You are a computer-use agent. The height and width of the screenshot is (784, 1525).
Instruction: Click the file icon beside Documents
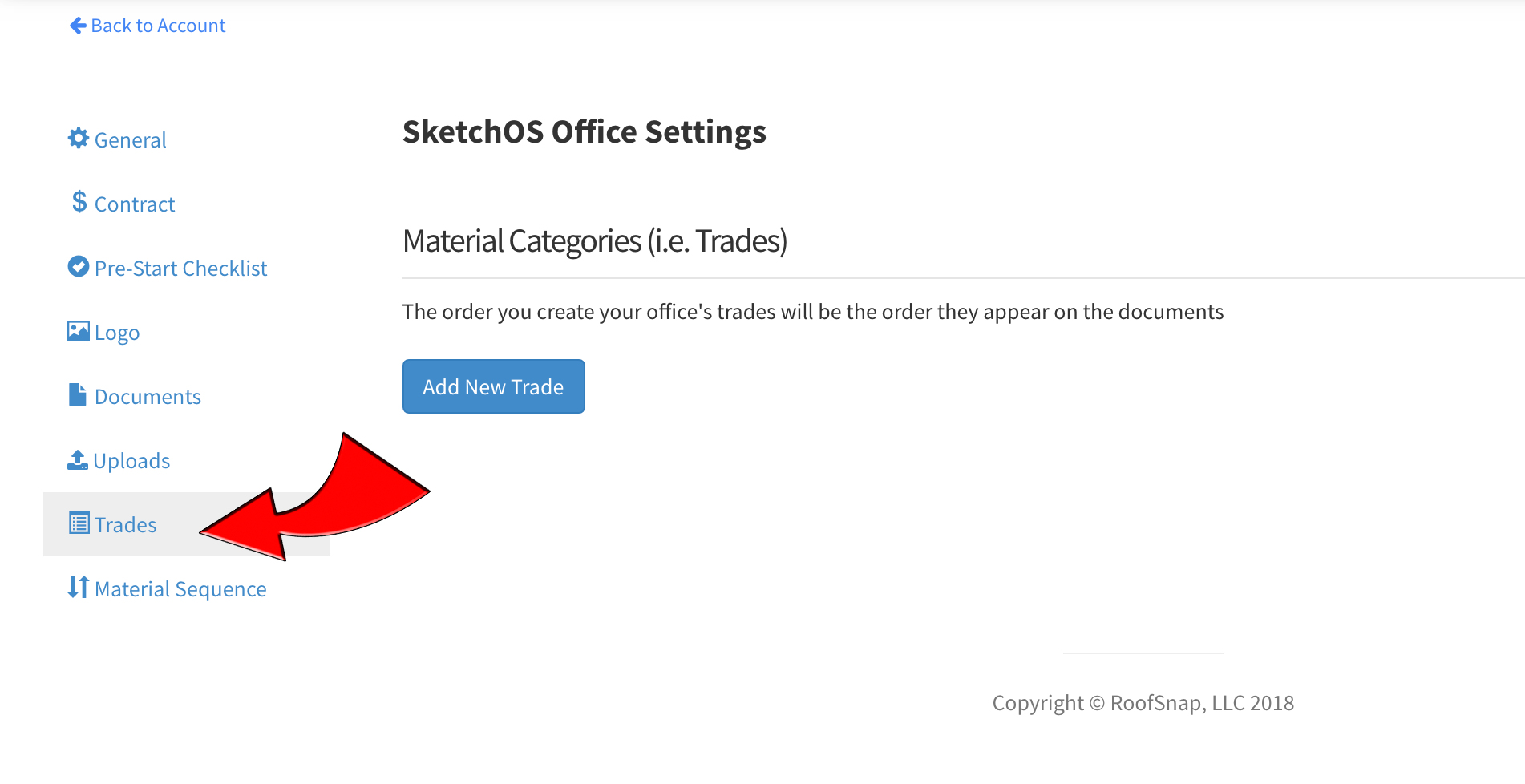click(78, 394)
